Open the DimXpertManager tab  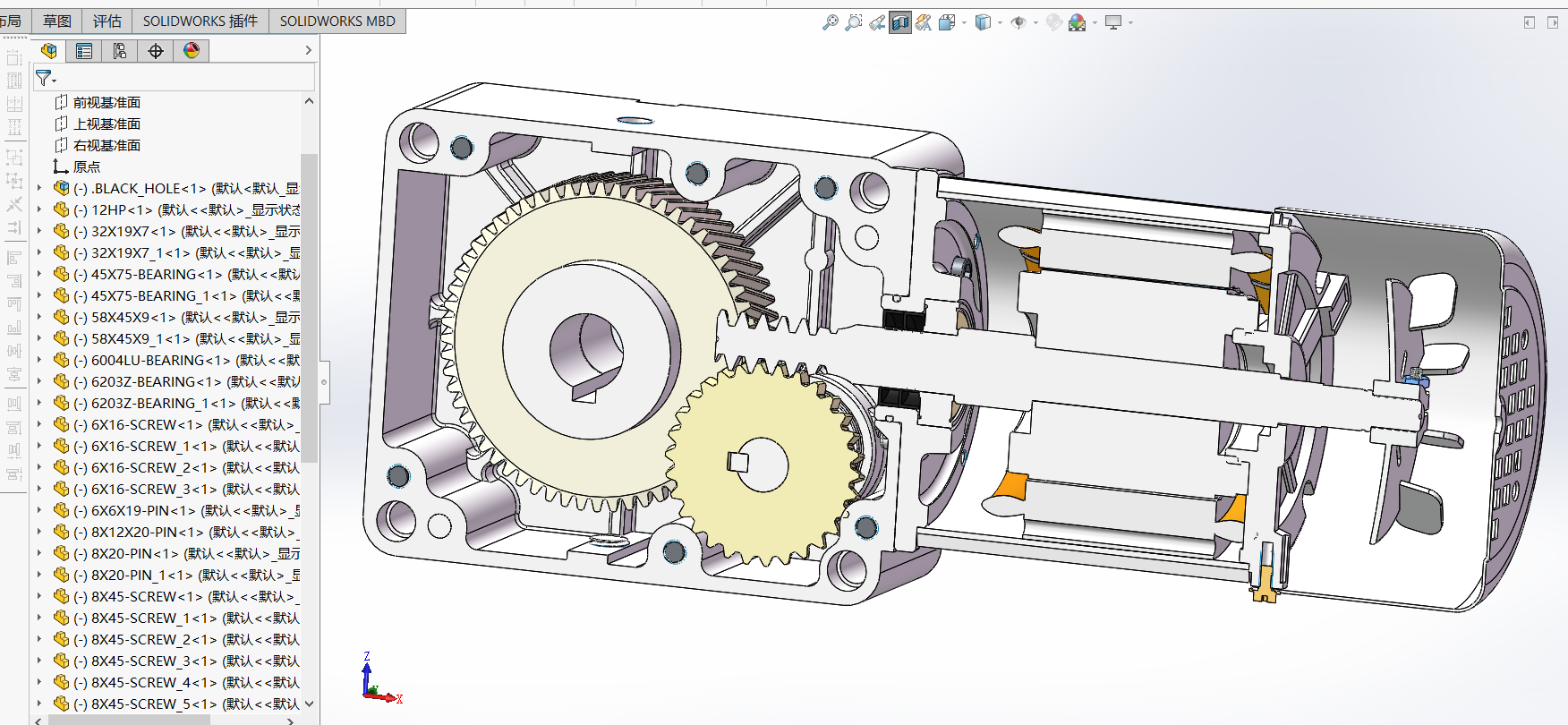coord(156,51)
